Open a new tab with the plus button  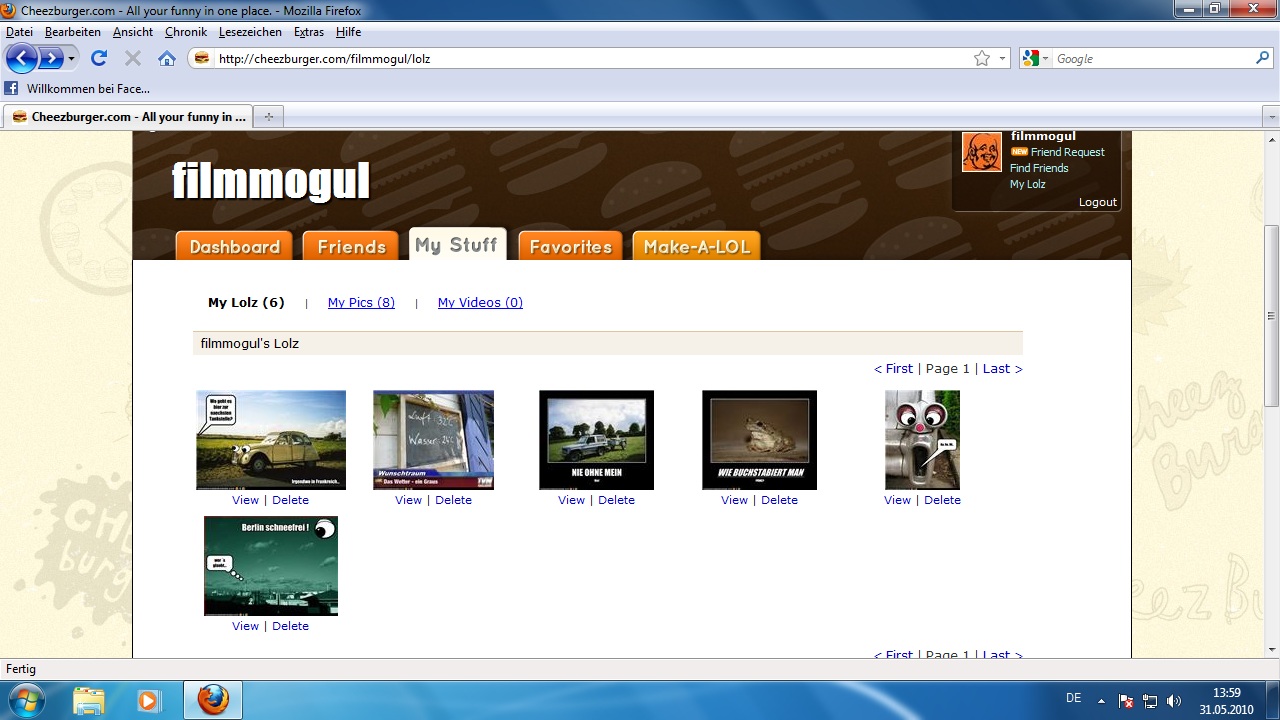[268, 117]
